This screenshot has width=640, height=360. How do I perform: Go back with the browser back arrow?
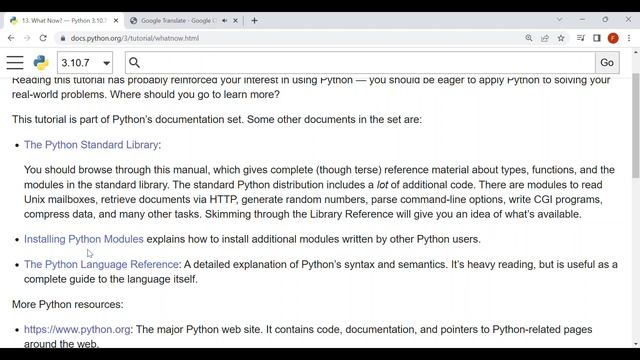click(x=11, y=38)
